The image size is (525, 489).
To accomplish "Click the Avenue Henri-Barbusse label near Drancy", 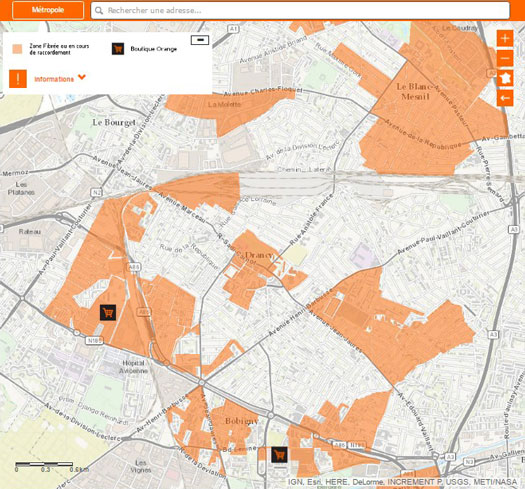I will click(x=300, y=312).
